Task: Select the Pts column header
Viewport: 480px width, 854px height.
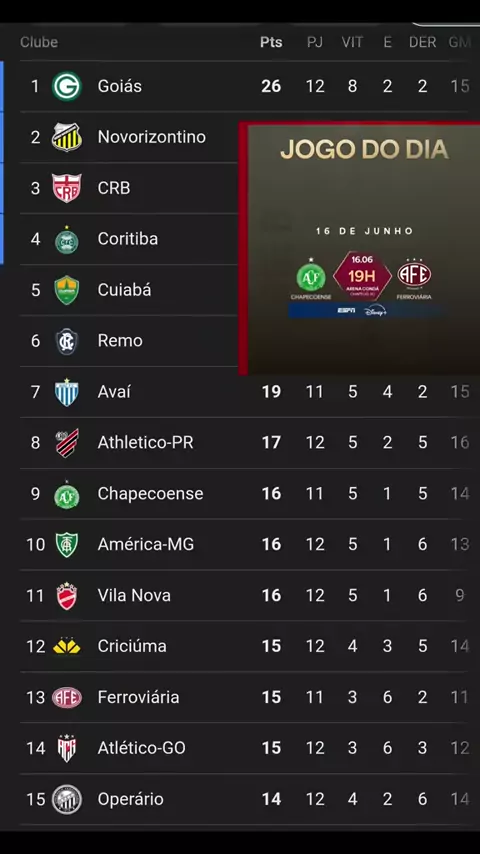Action: [x=271, y=42]
